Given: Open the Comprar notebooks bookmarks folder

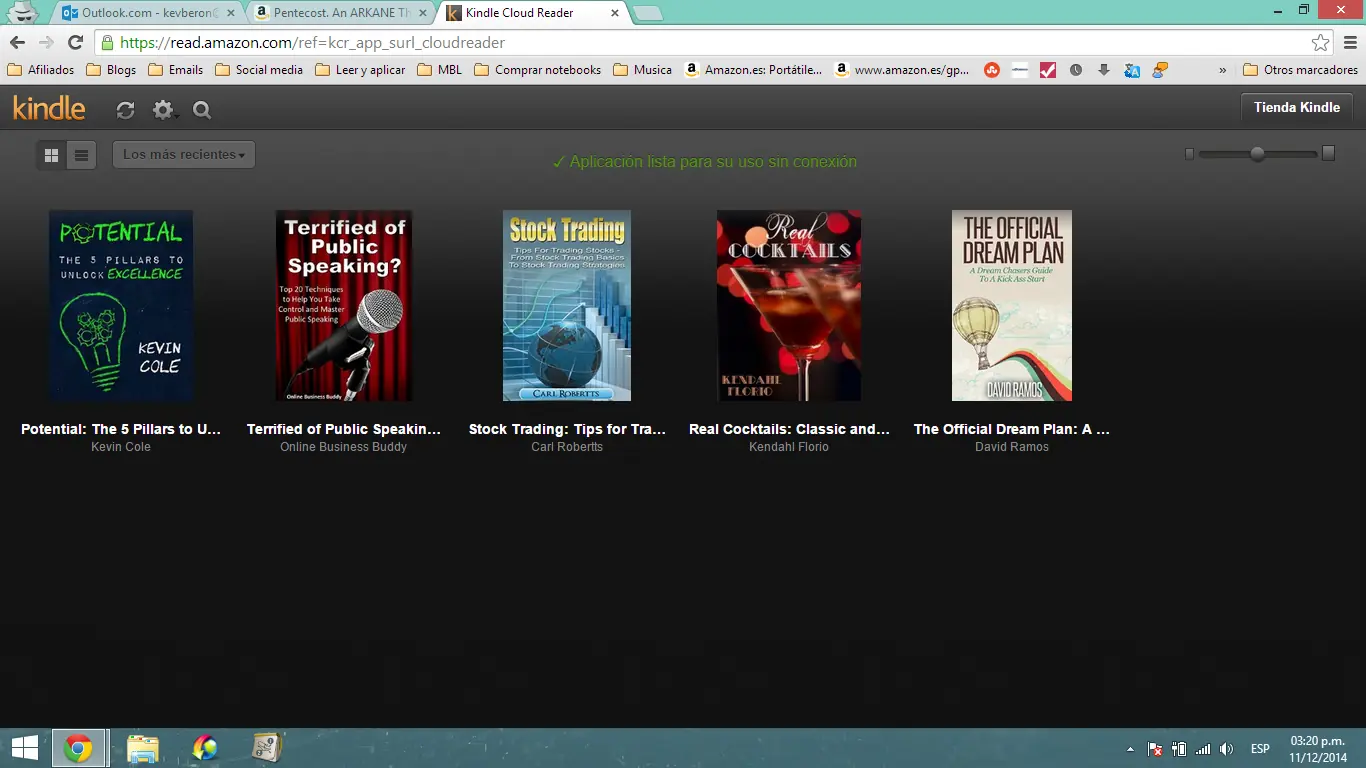Looking at the screenshot, I should [538, 70].
